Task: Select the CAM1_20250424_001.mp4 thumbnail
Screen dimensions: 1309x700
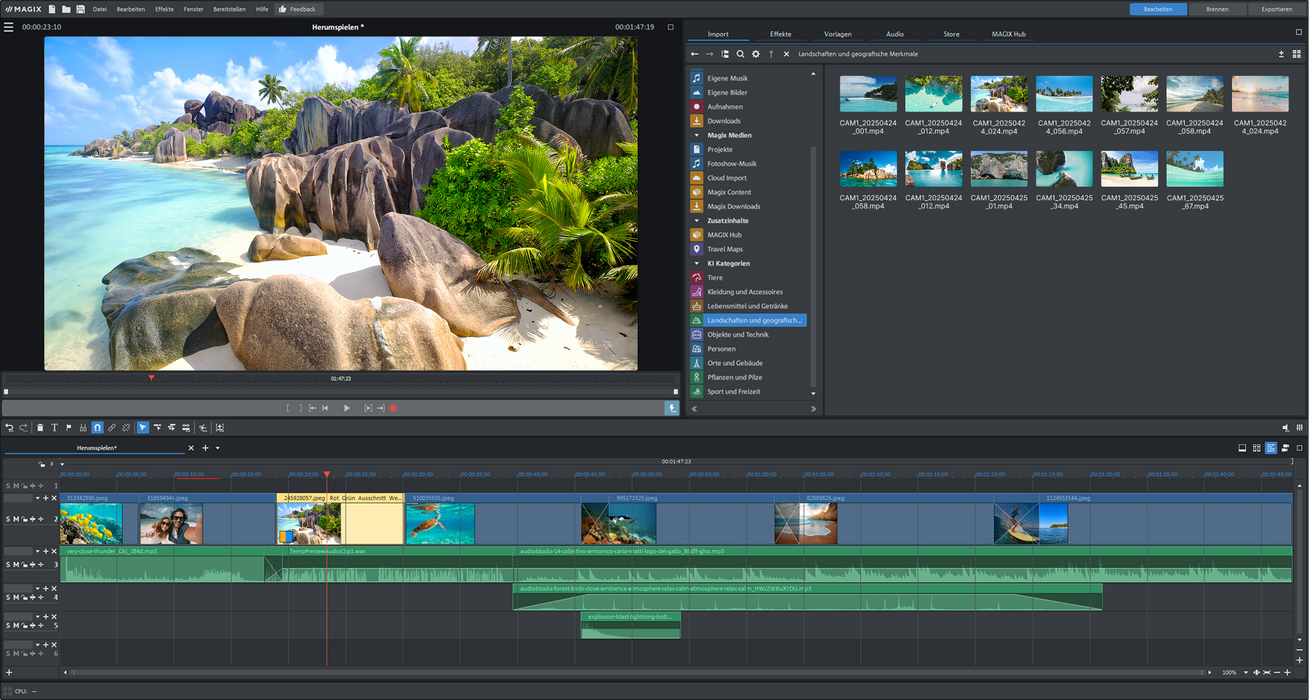Action: 868,93
